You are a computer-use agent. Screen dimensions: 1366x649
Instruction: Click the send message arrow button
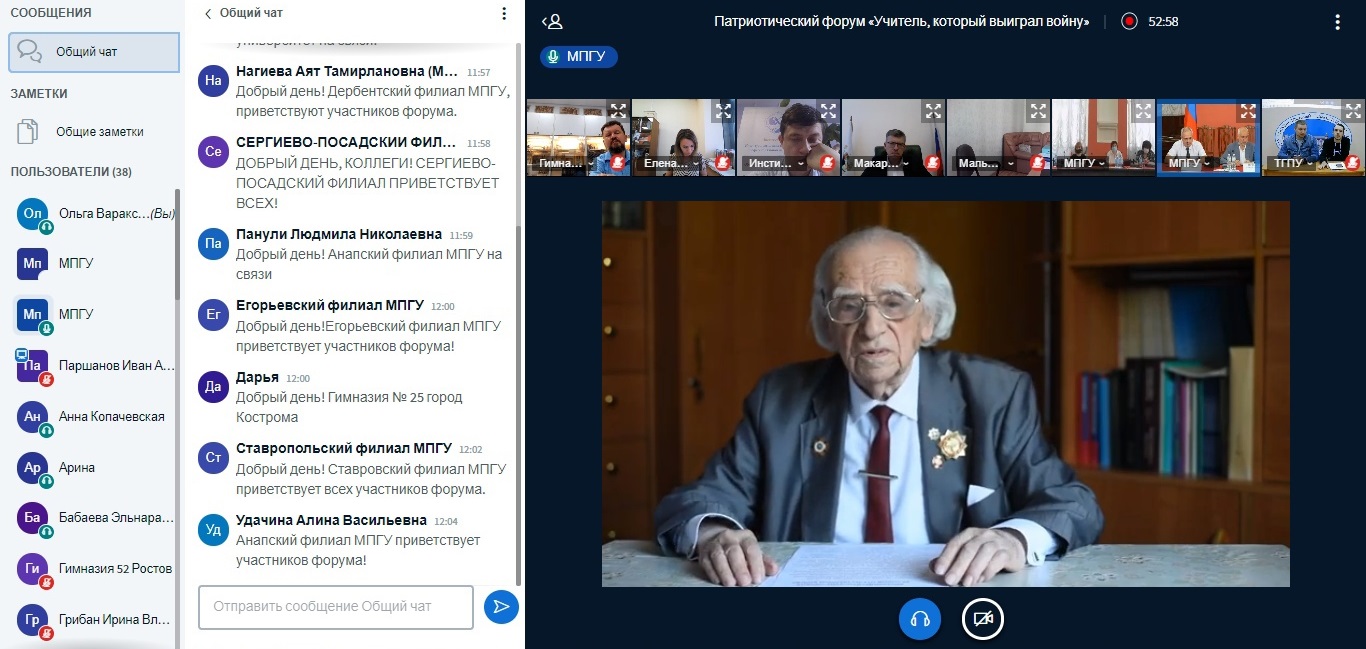coord(501,606)
